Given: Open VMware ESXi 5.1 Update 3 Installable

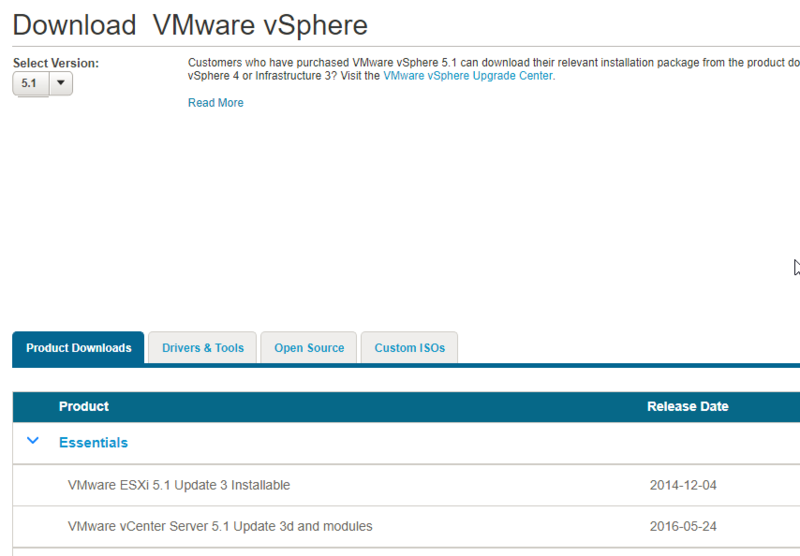Looking at the screenshot, I should click(x=179, y=485).
